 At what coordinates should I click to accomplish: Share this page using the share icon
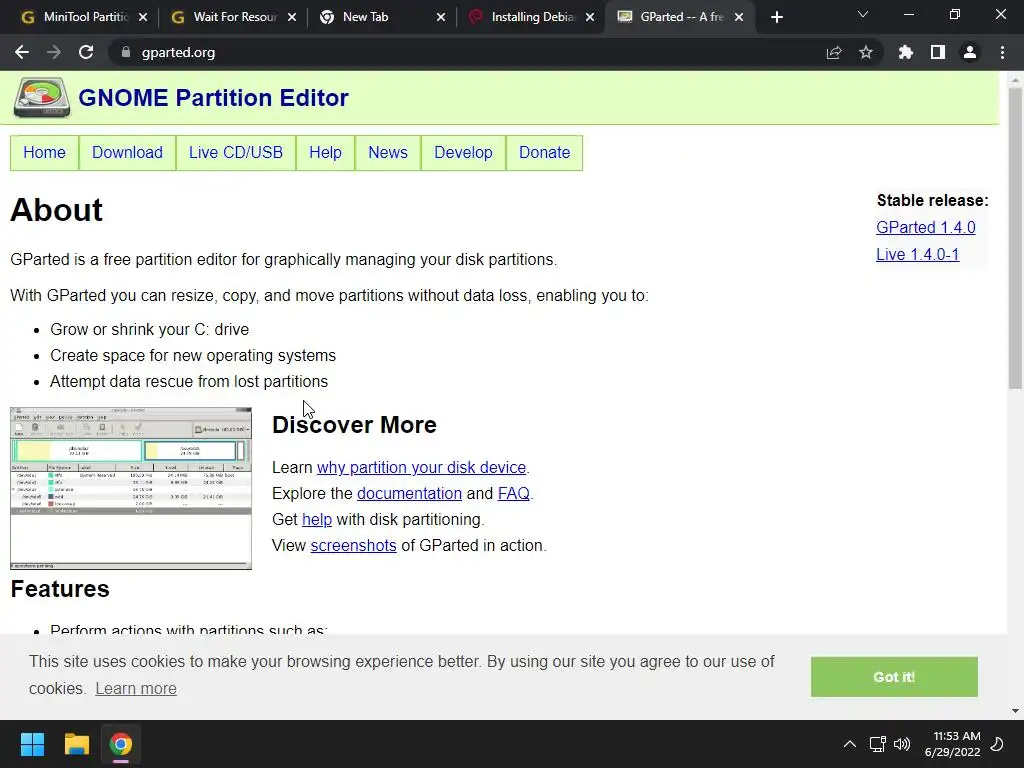(834, 52)
